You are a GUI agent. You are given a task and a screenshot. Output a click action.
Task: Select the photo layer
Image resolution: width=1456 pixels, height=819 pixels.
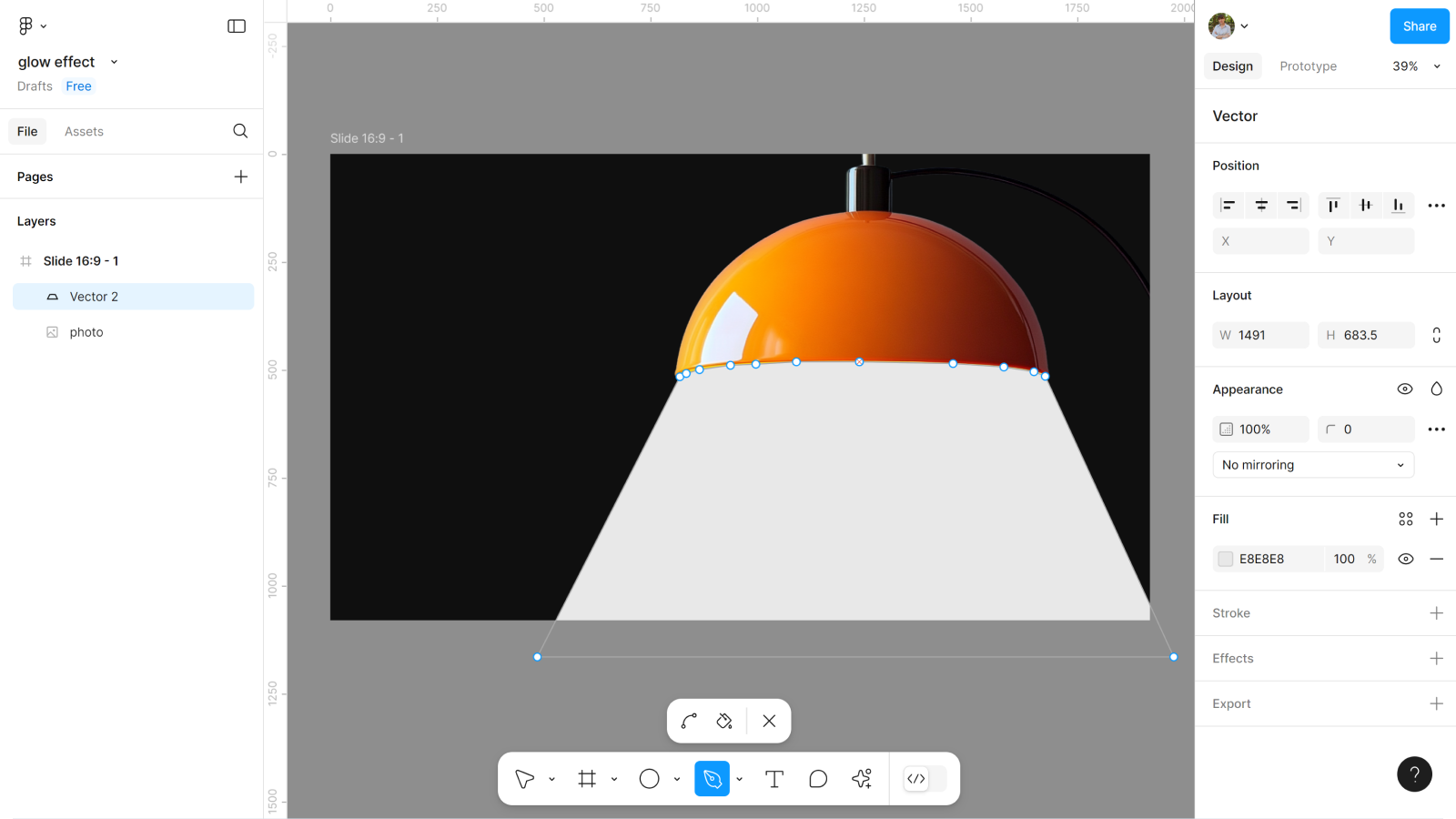point(86,332)
